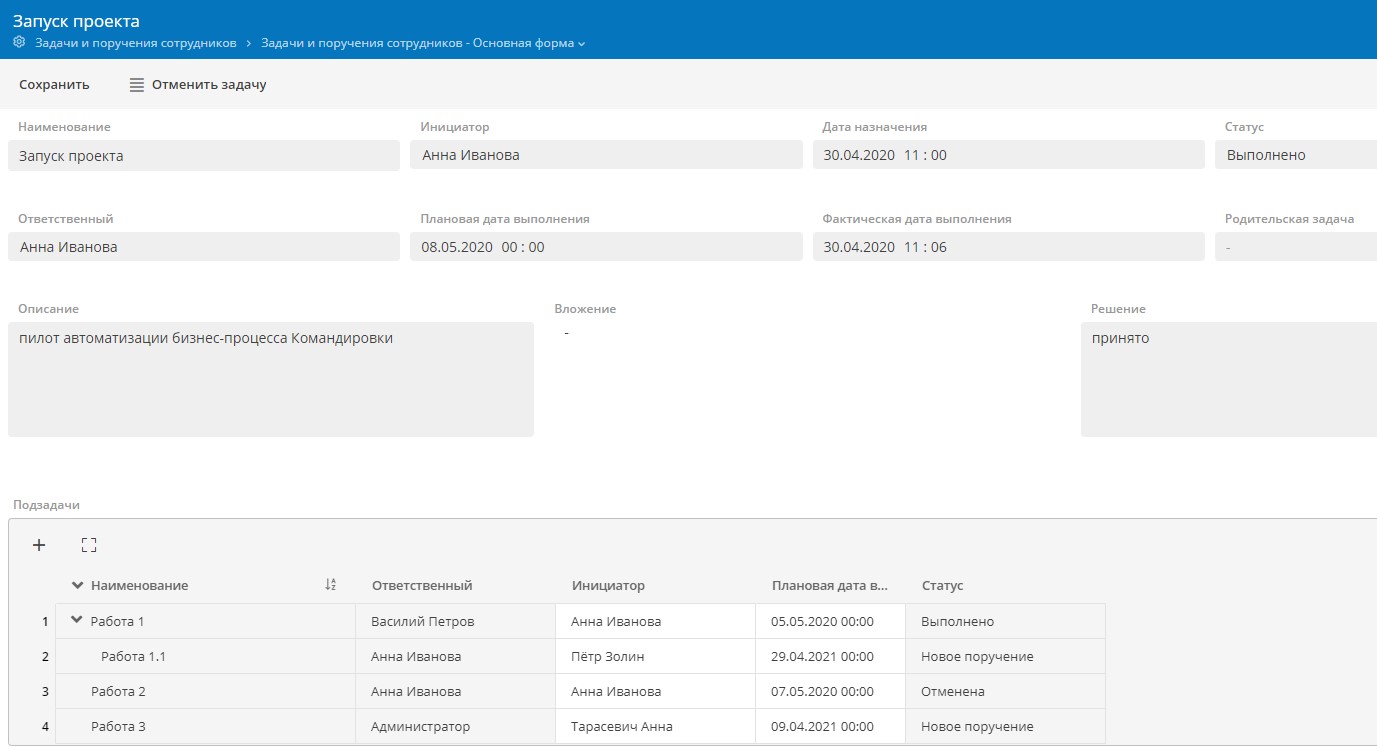
Task: Click the Статус column header in subtasks
Action: click(x=942, y=585)
